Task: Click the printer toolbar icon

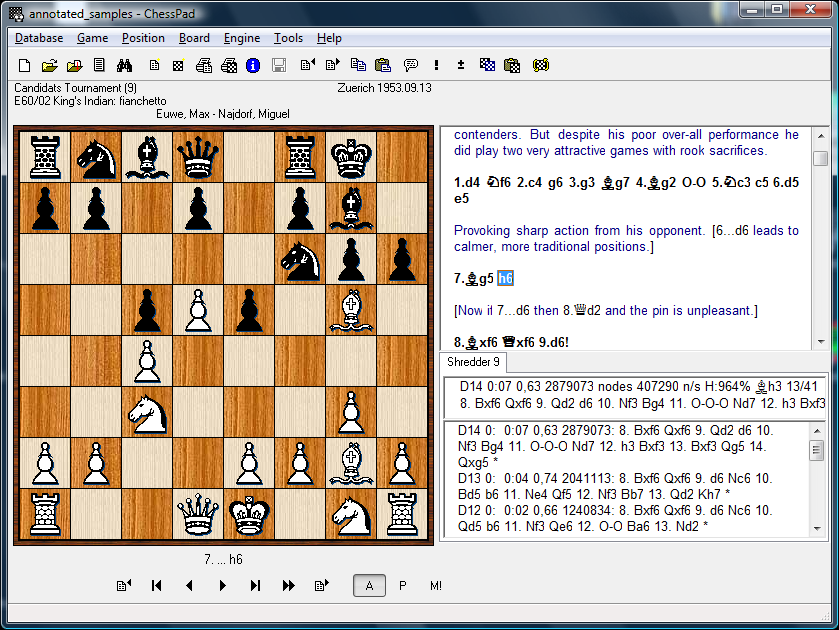Action: [x=204, y=66]
